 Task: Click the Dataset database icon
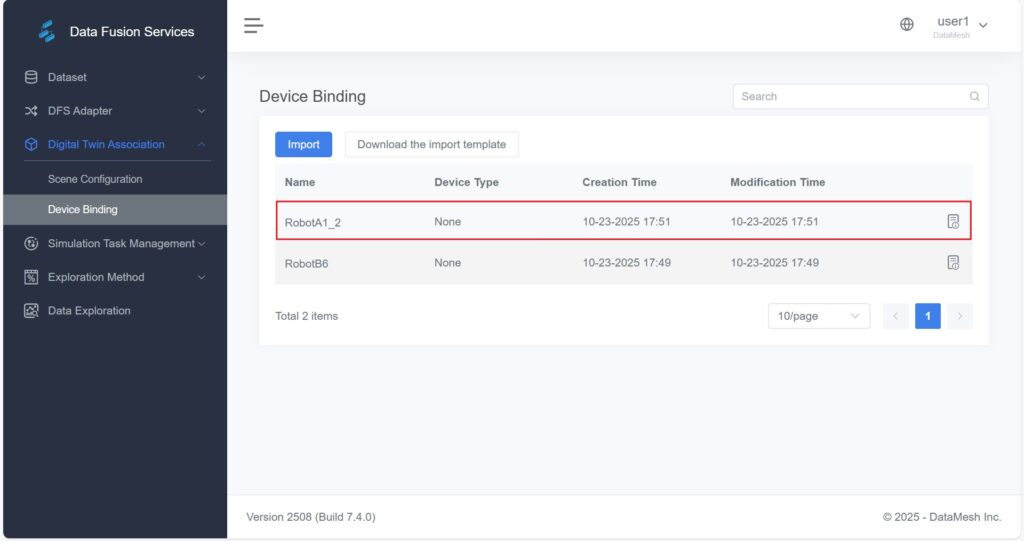point(31,77)
